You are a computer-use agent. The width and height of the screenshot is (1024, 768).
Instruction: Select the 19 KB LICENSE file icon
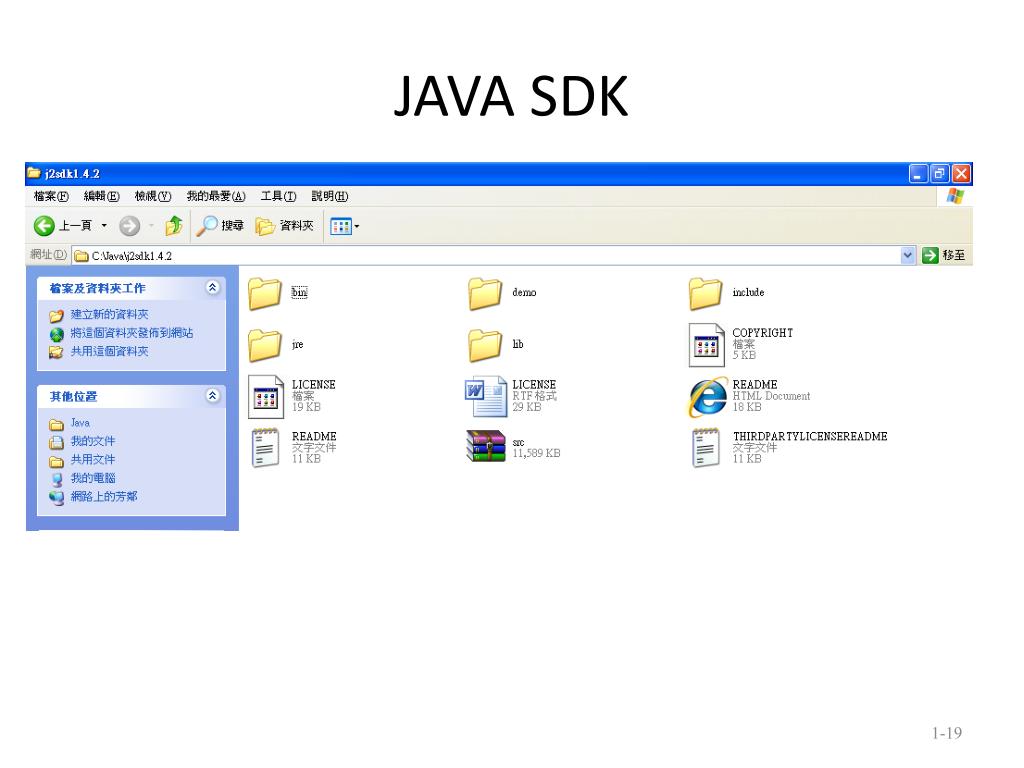pos(266,396)
